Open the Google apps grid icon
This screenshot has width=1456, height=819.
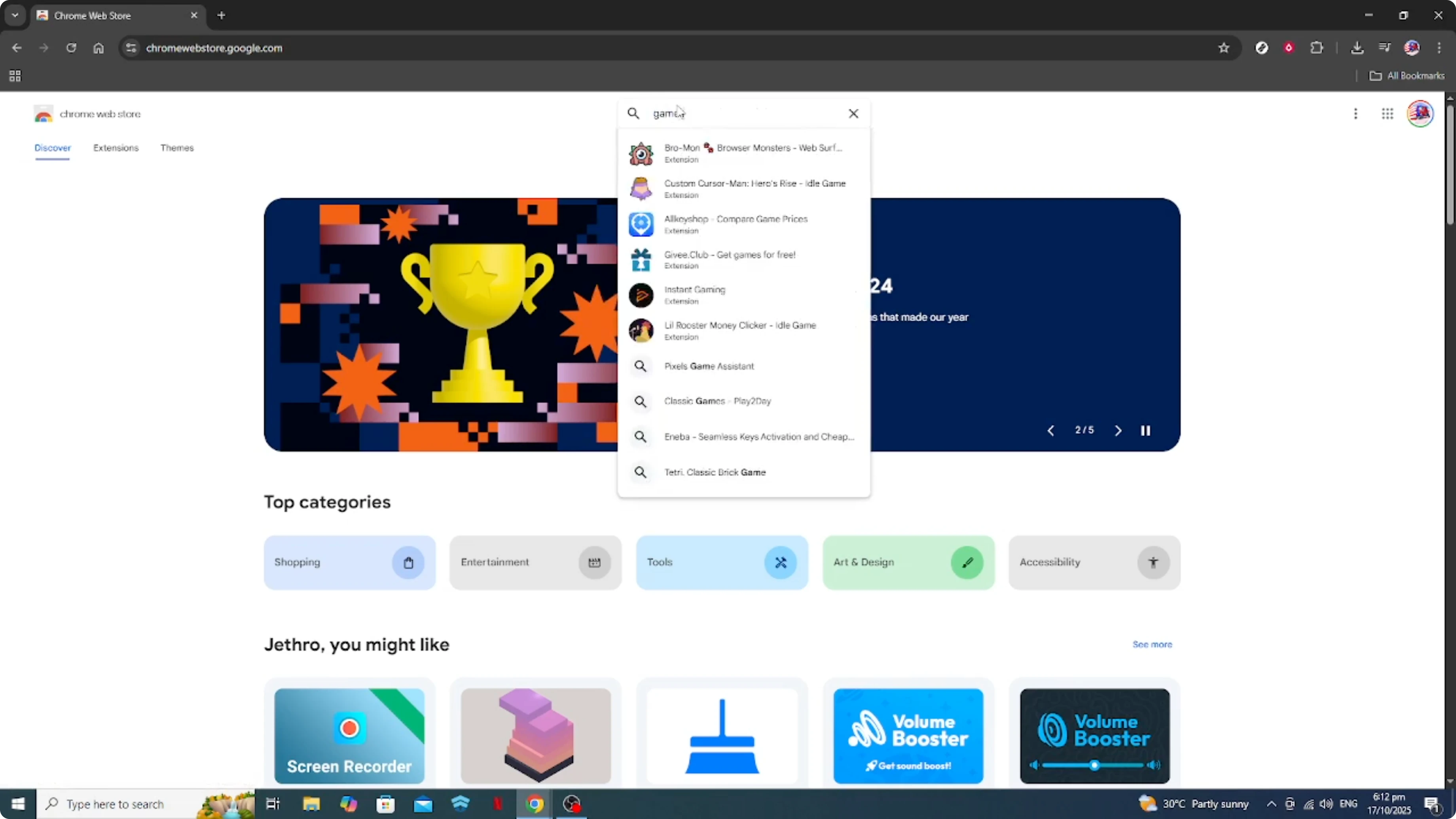(x=1388, y=114)
